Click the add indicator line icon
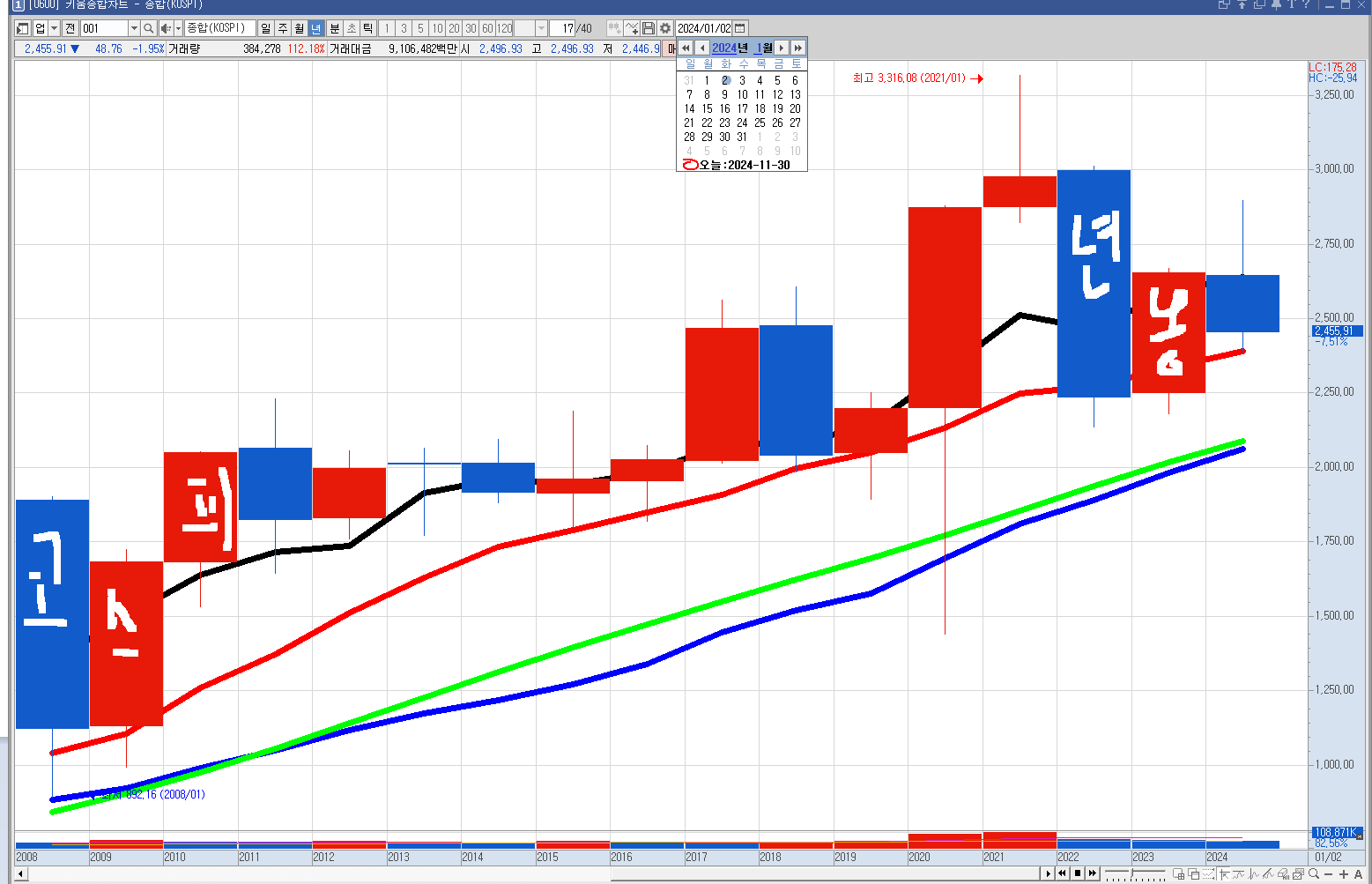 [632, 28]
